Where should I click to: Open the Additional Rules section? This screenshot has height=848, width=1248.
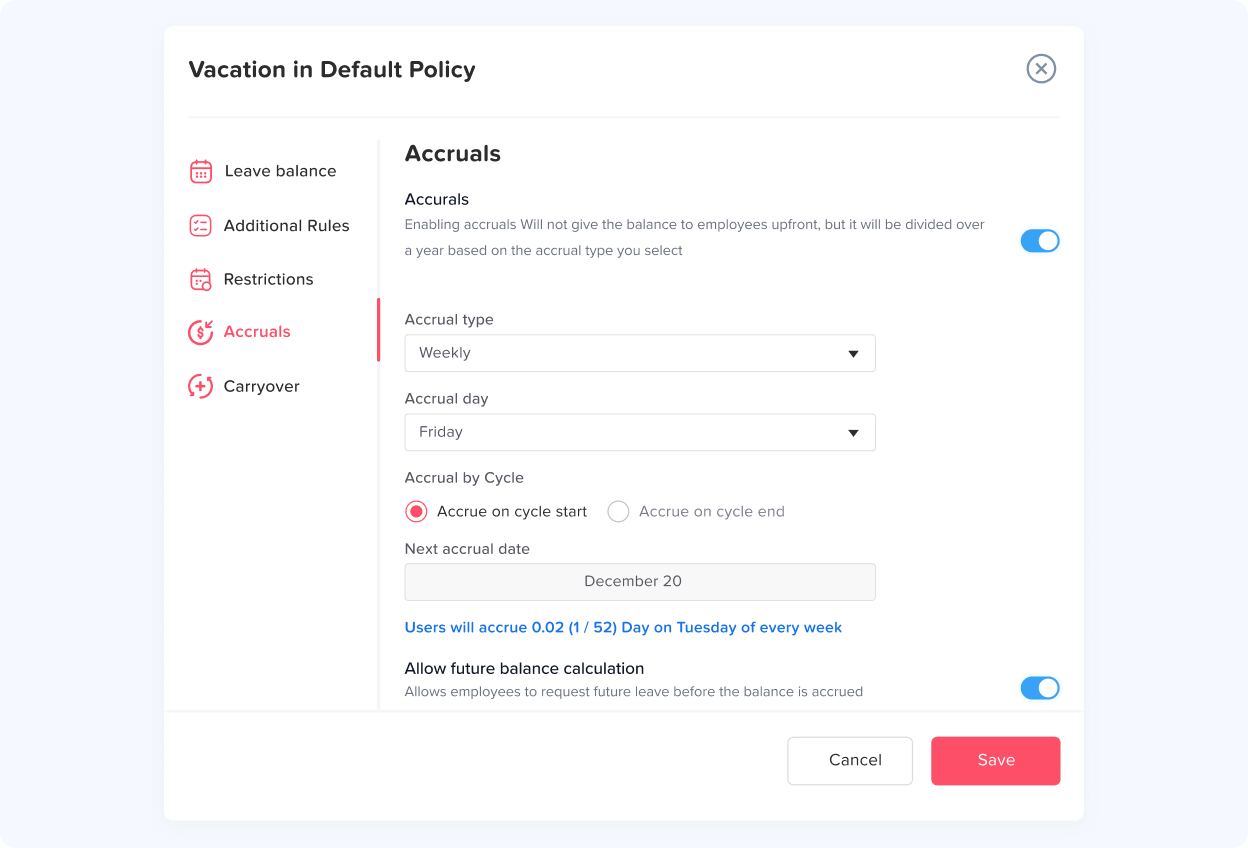[286, 226]
